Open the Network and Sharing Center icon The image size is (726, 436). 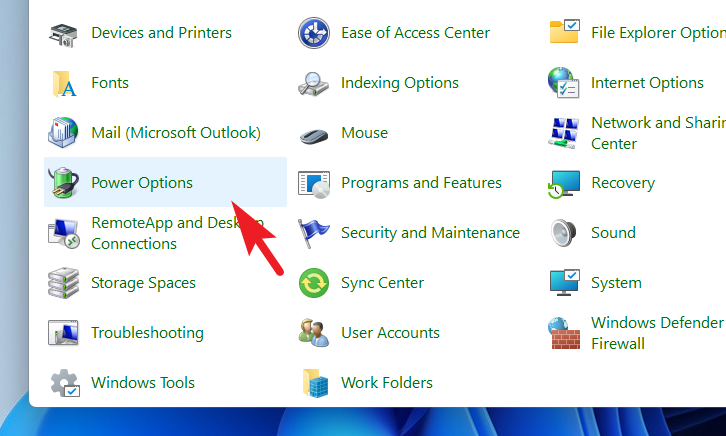(x=563, y=133)
